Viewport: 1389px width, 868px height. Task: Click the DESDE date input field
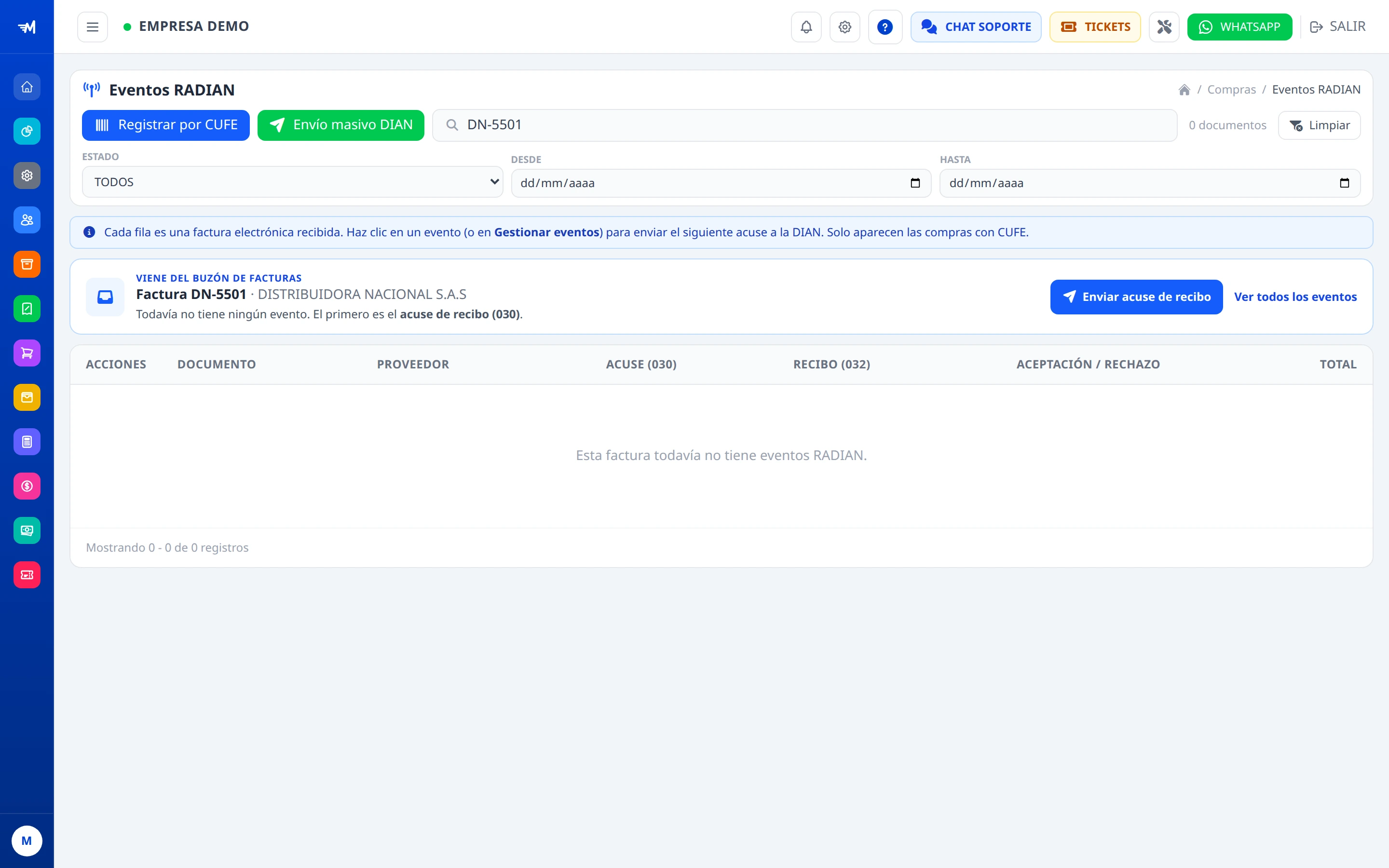point(721,183)
